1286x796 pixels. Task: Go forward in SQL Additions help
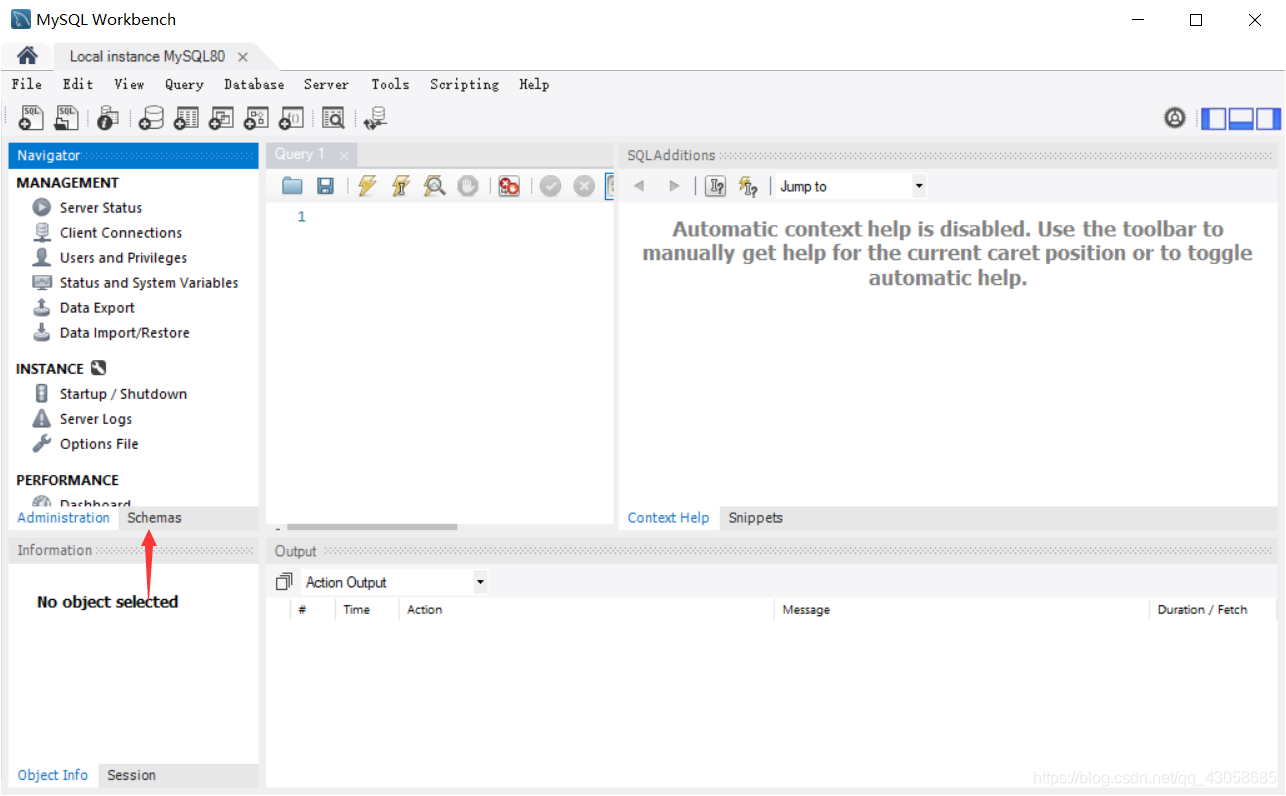[674, 186]
